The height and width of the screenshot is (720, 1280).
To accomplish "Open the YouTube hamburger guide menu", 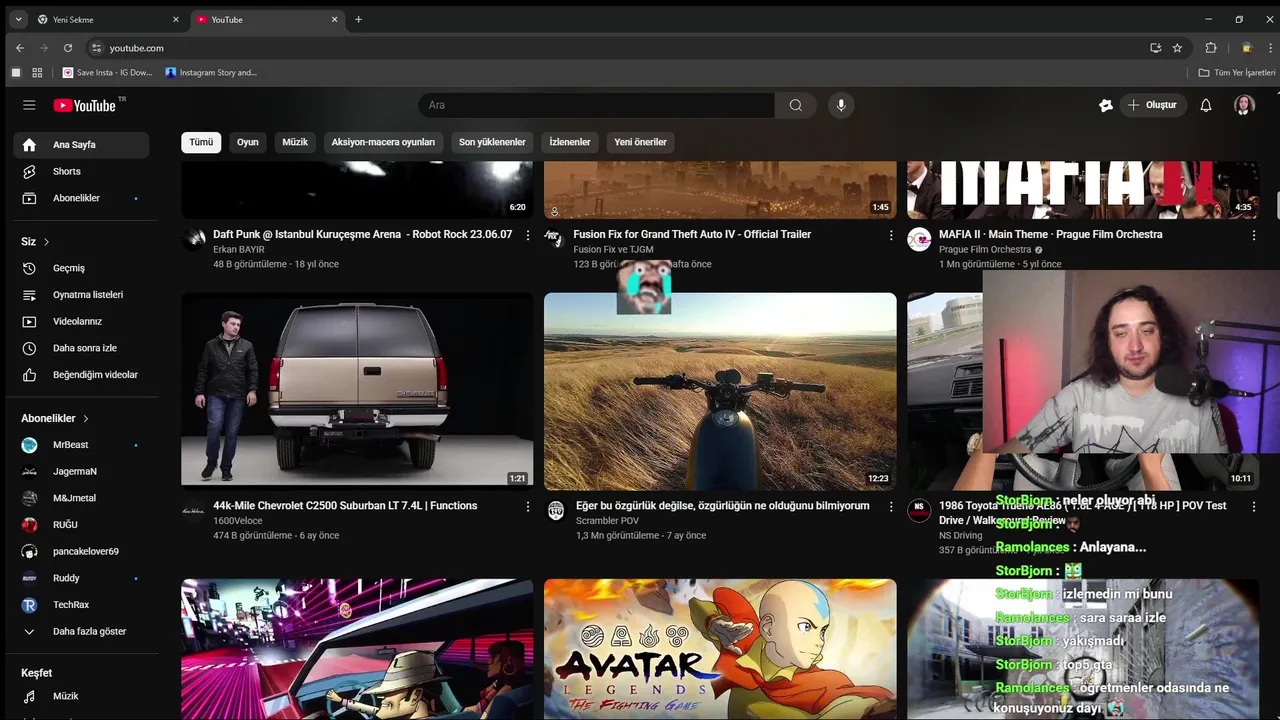I will pyautogui.click(x=29, y=105).
